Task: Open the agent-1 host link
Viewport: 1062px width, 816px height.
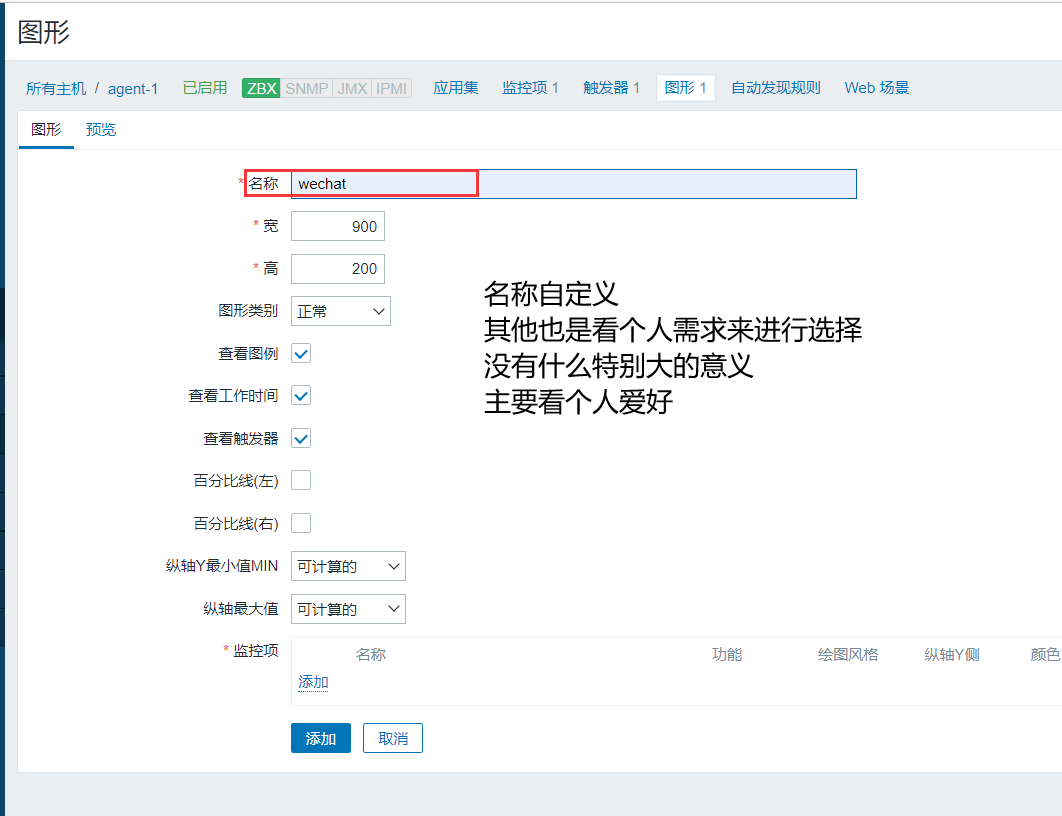Action: [x=133, y=89]
